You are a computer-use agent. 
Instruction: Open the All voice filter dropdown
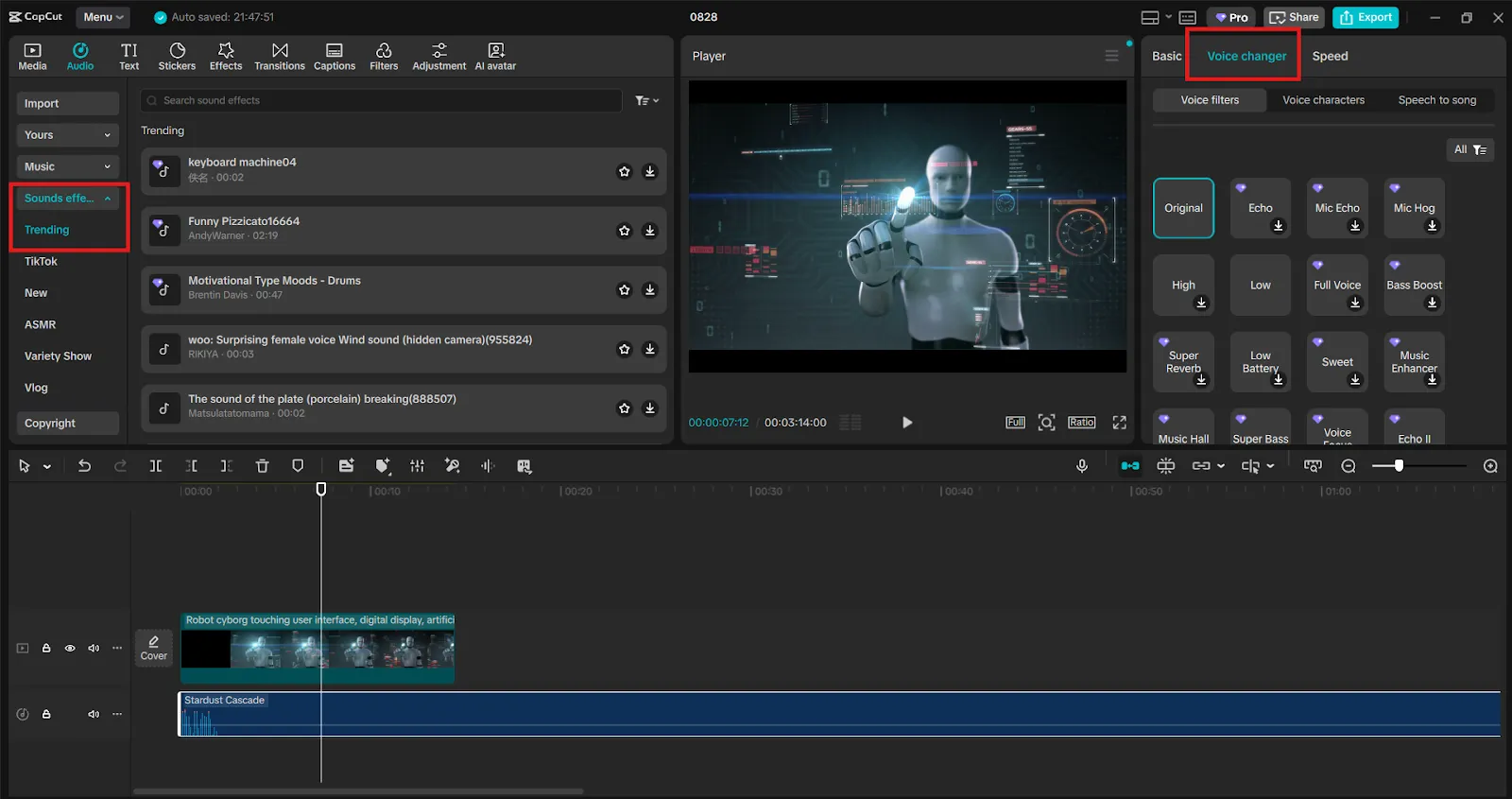[1470, 149]
